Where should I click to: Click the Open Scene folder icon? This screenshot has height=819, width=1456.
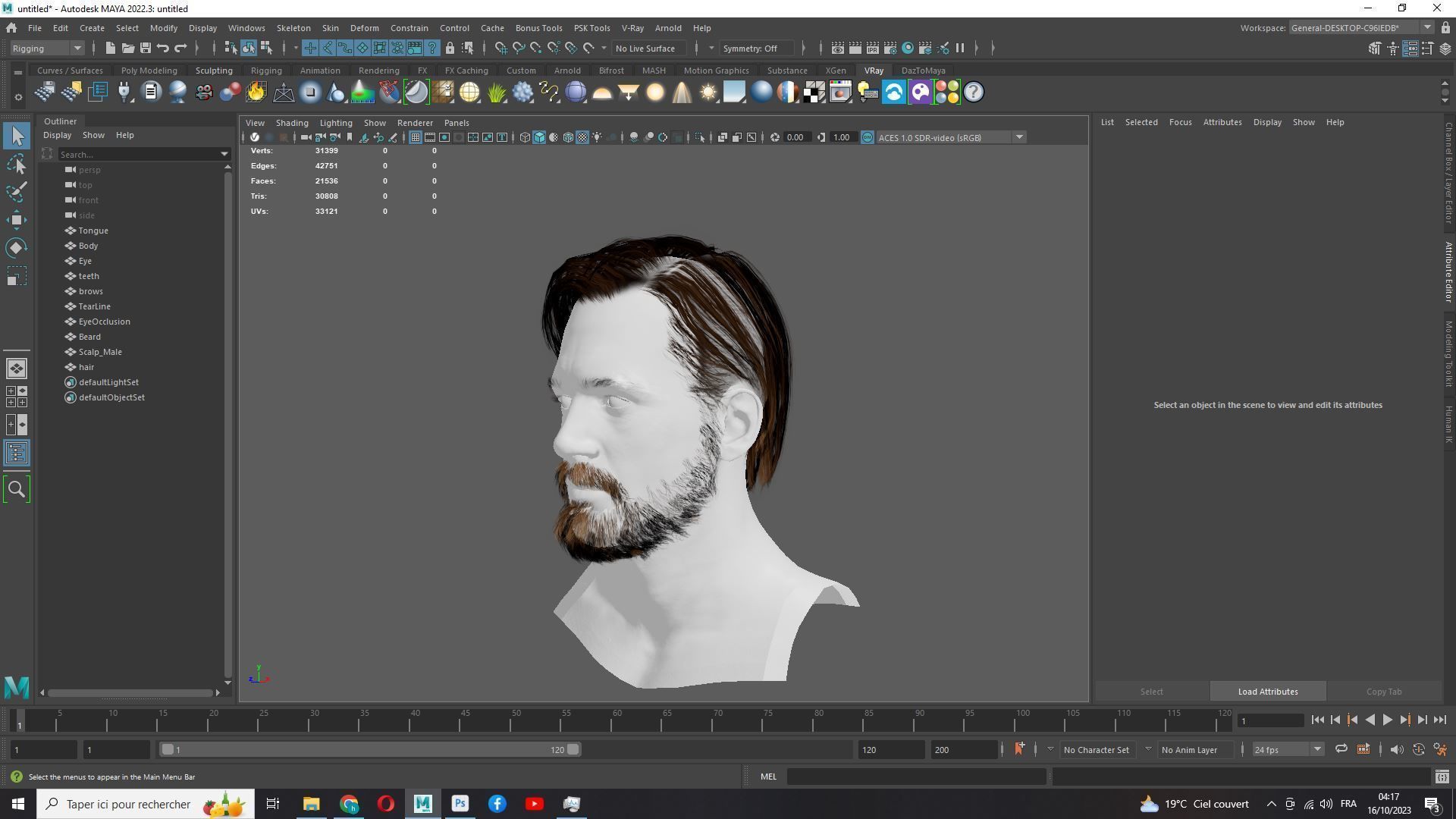127,49
